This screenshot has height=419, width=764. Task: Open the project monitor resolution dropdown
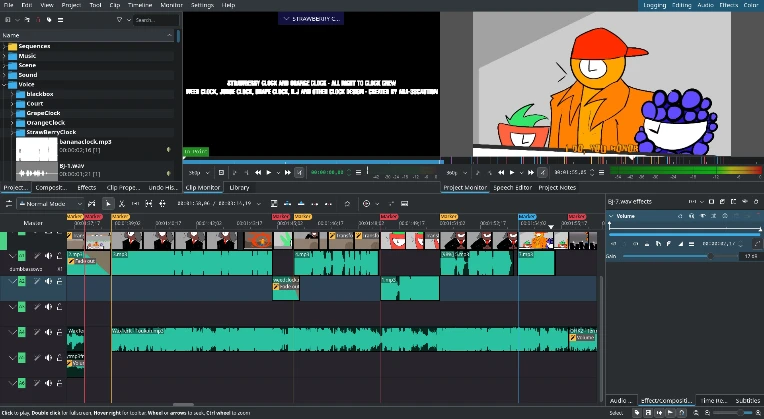[458, 172]
